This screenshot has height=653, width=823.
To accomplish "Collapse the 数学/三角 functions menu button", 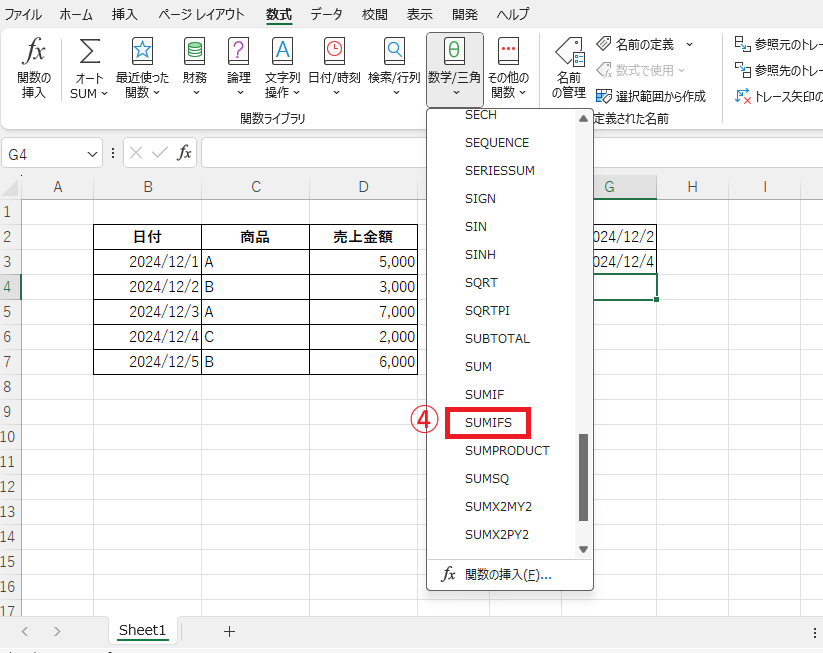I will (x=455, y=68).
